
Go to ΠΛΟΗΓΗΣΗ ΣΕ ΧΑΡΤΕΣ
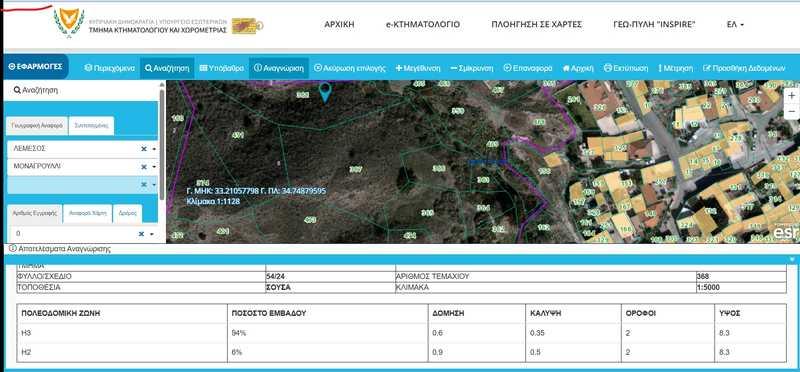pos(537,24)
